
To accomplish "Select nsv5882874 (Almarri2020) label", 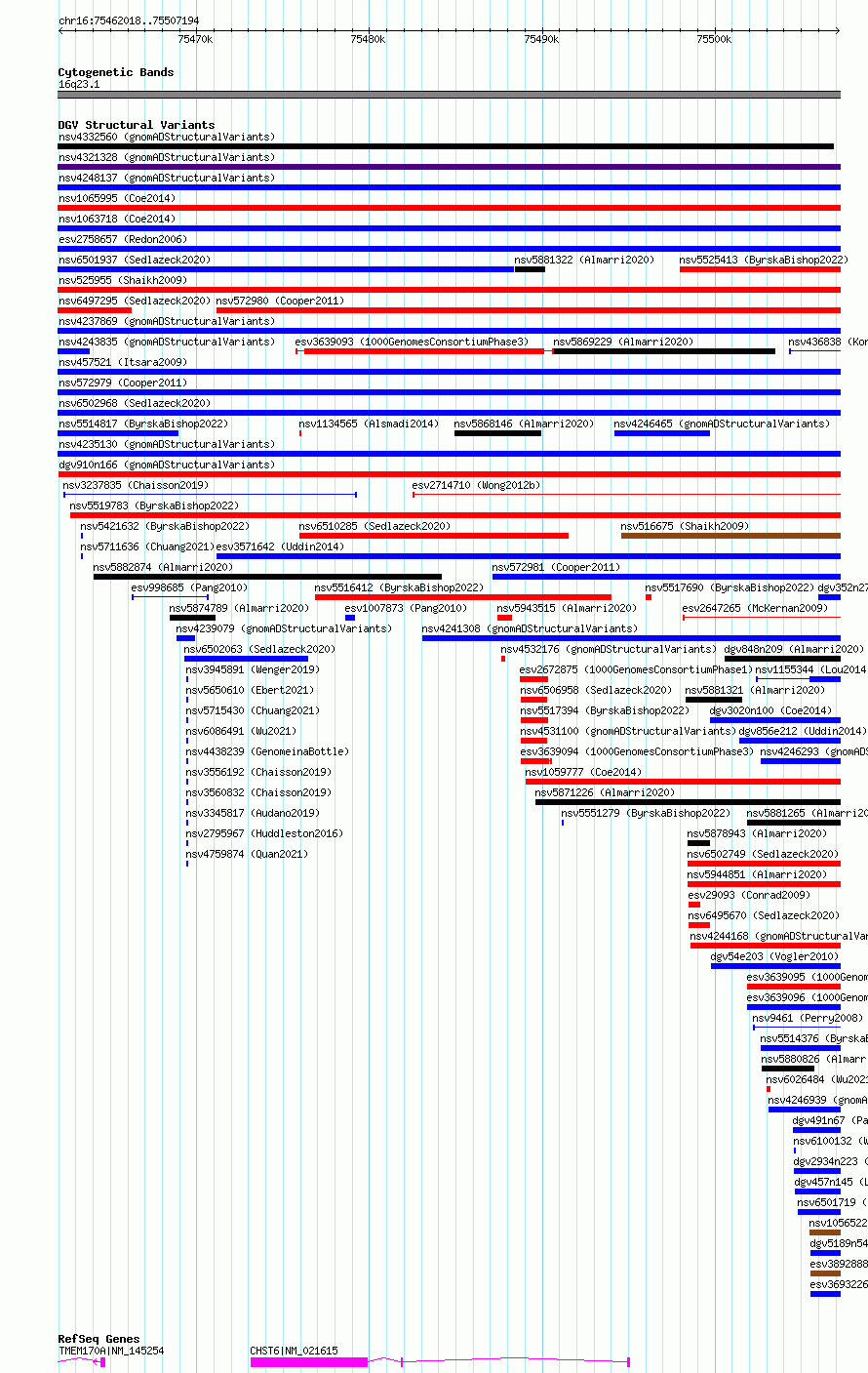I will pyautogui.click(x=164, y=567).
